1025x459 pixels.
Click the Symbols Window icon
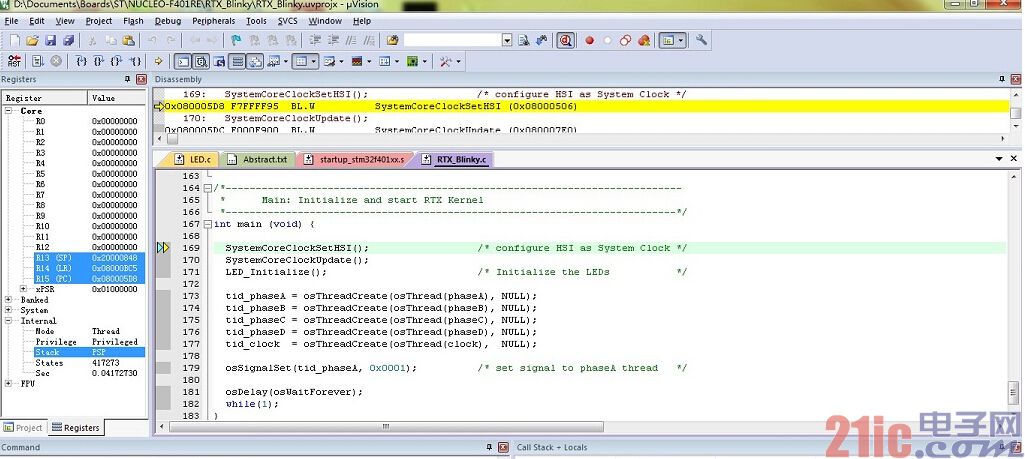pos(219,61)
